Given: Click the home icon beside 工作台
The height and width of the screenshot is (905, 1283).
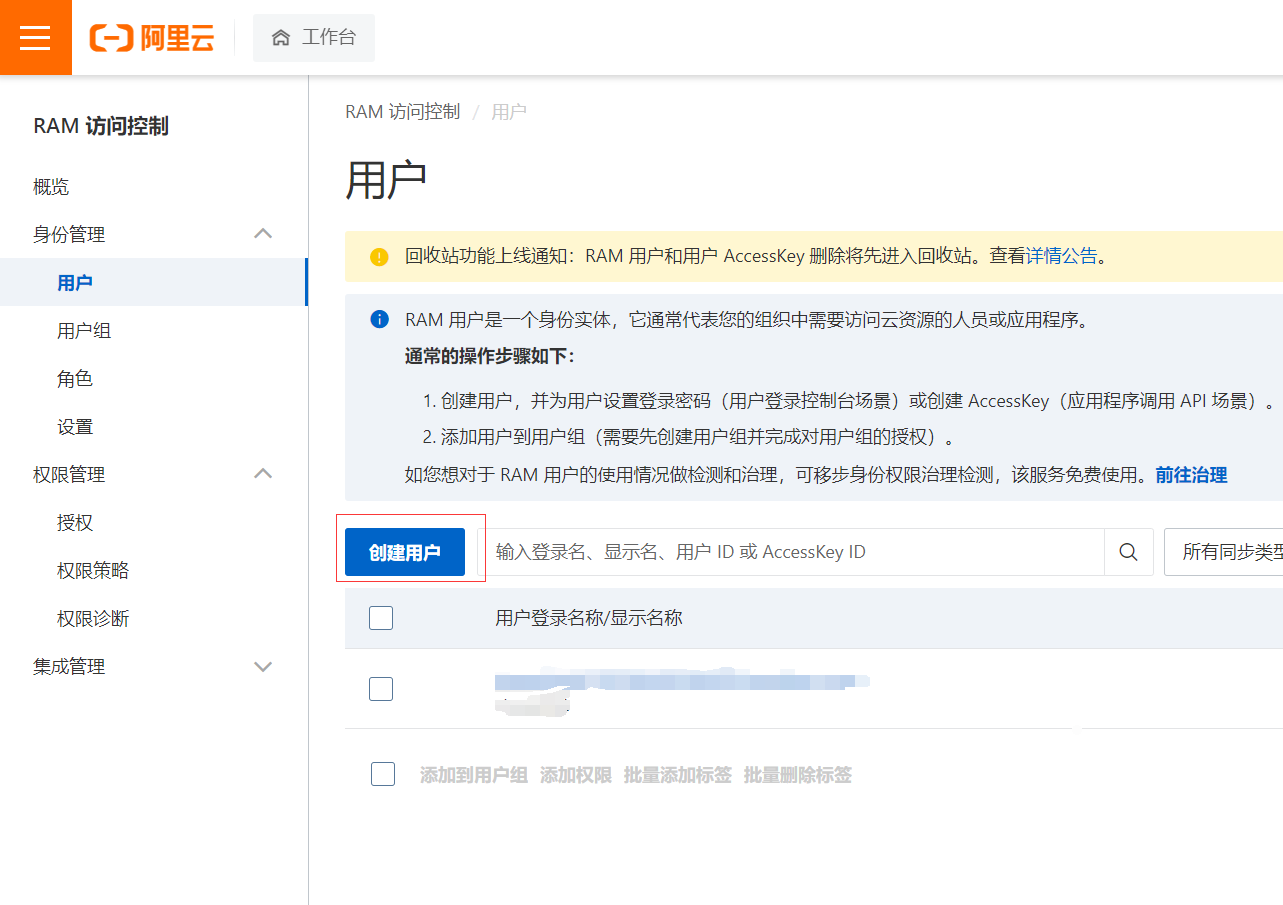Looking at the screenshot, I should point(281,38).
